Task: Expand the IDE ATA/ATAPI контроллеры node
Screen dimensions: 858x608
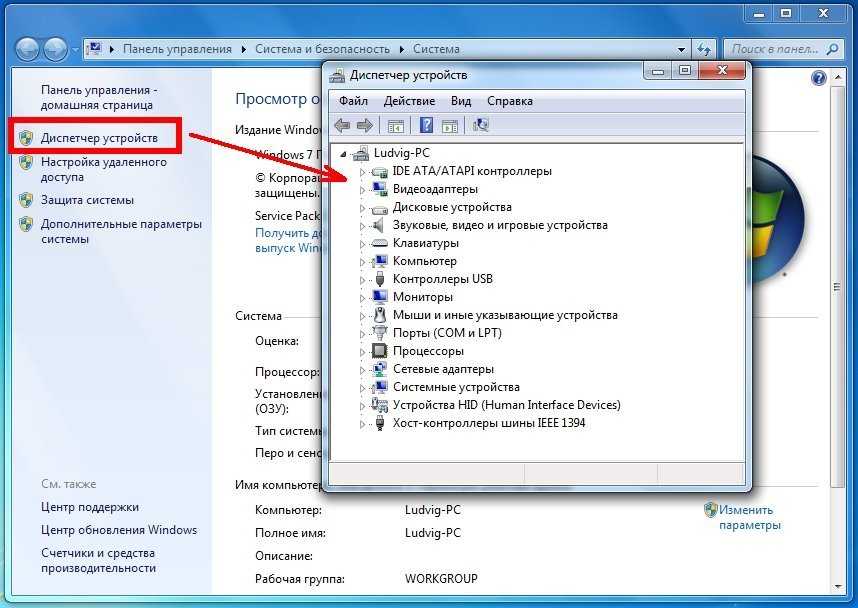Action: tap(362, 172)
